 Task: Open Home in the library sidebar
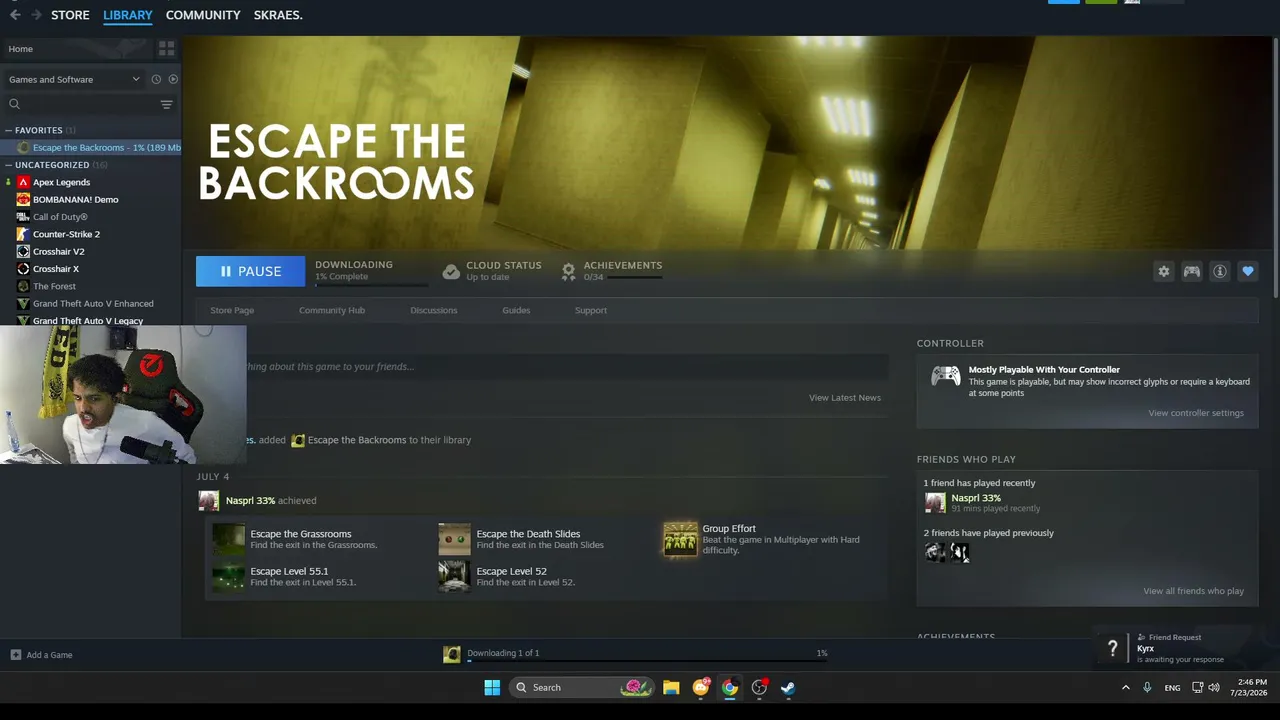click(x=21, y=49)
